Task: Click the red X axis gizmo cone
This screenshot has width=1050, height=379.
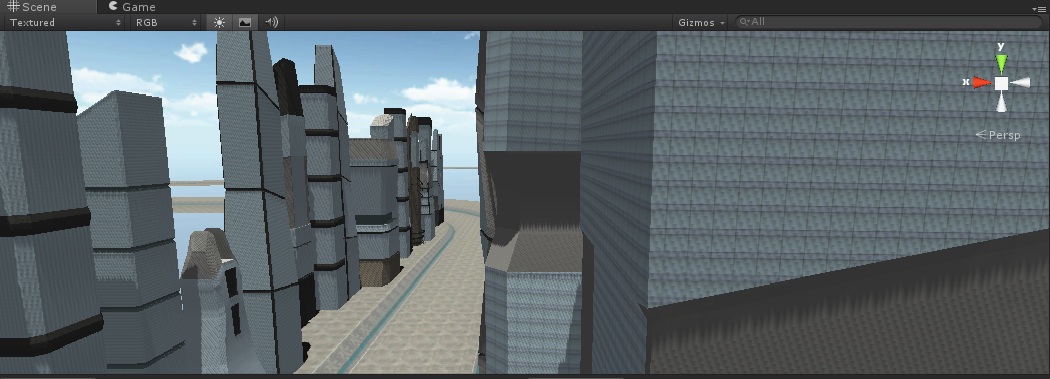Action: coord(982,82)
